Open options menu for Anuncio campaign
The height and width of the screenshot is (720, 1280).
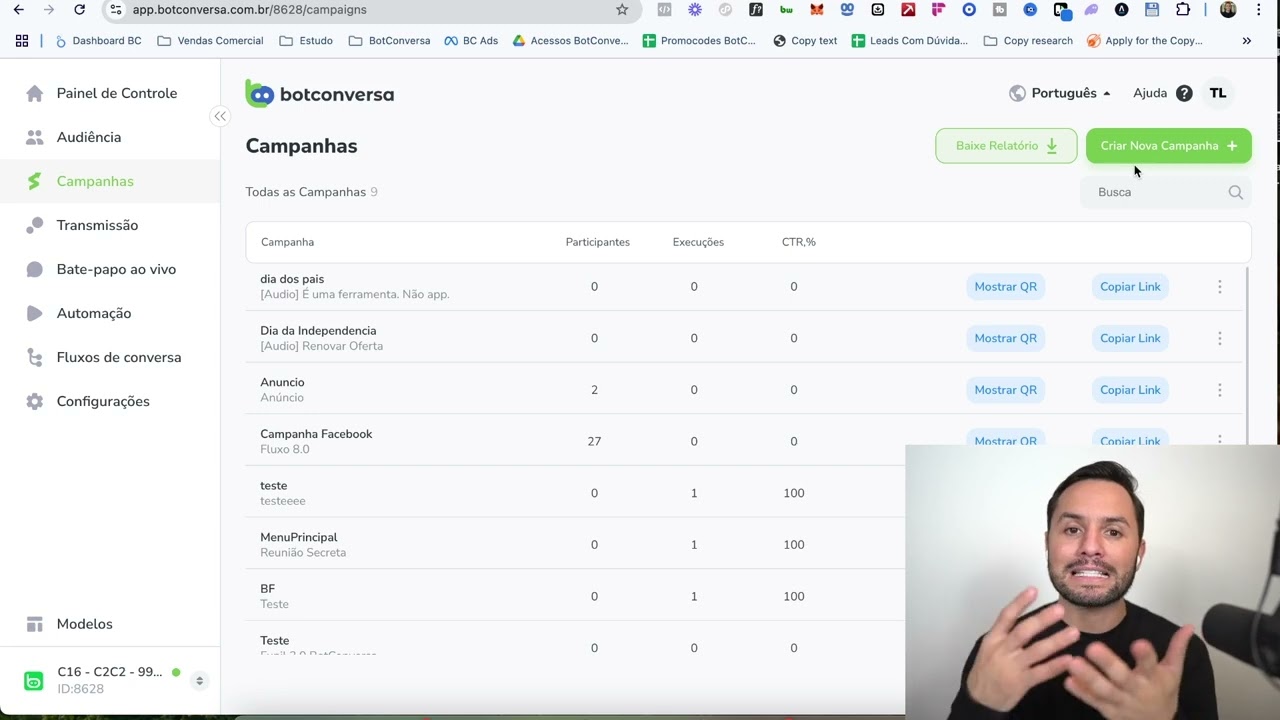(x=1220, y=390)
